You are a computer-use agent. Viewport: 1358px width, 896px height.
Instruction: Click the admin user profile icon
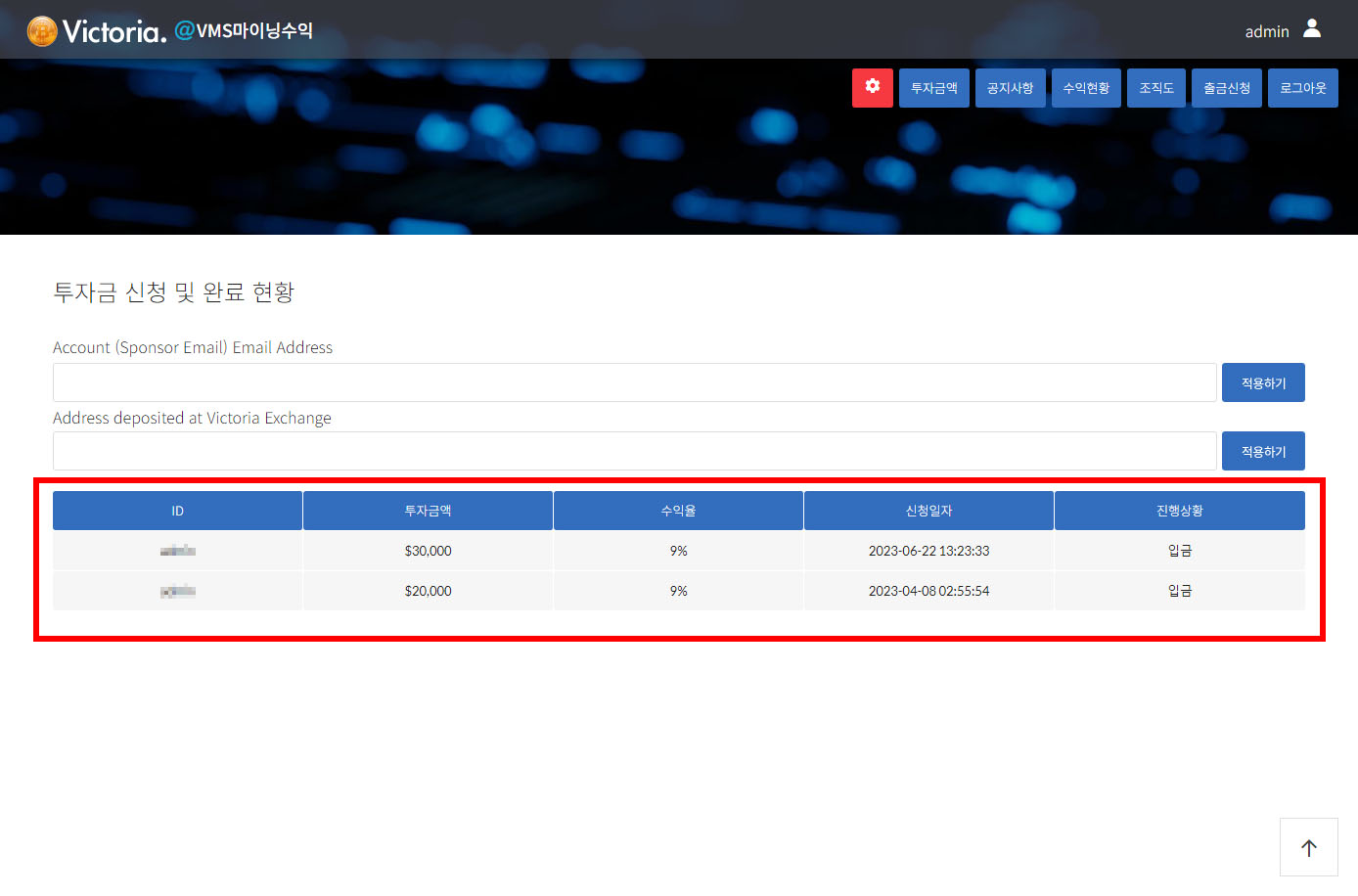(1312, 29)
